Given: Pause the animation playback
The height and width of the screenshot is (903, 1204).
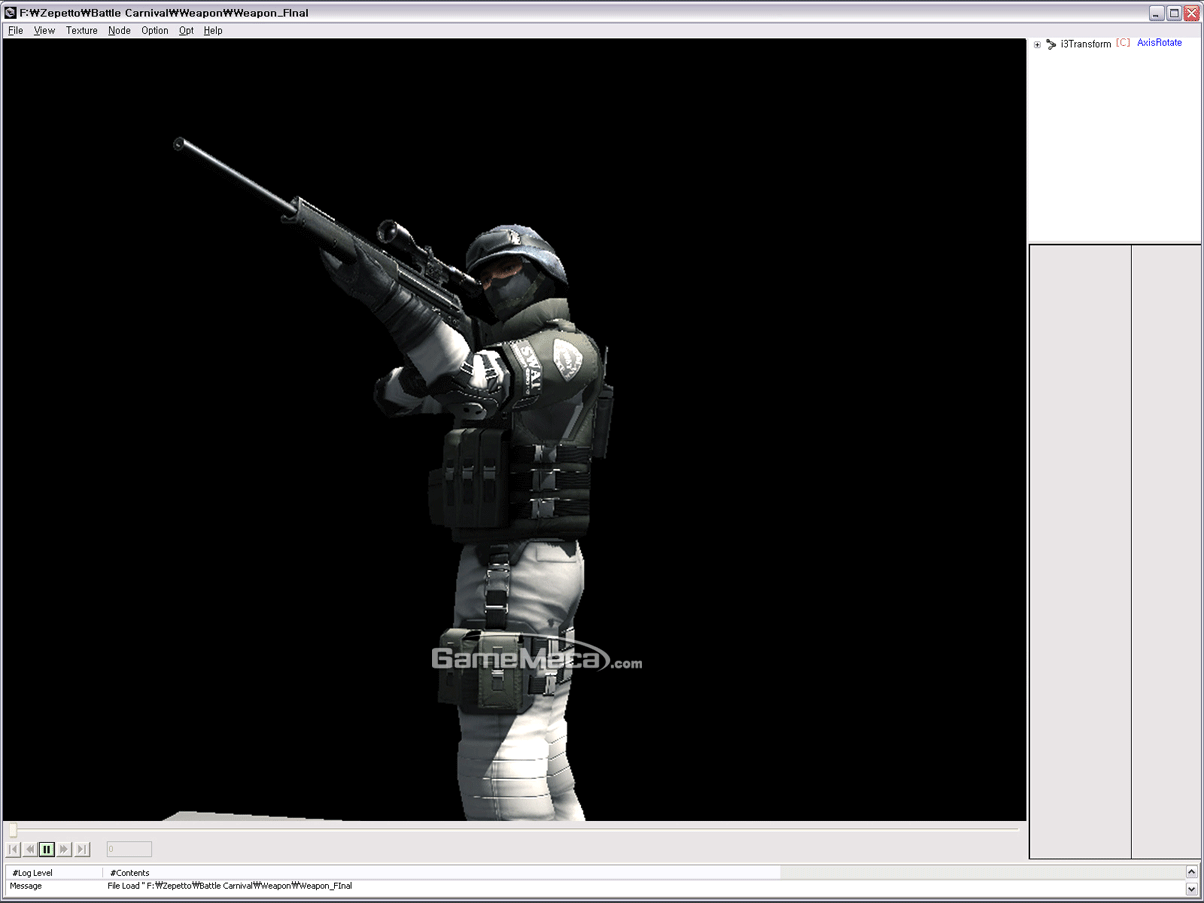Looking at the screenshot, I should pyautogui.click(x=47, y=849).
